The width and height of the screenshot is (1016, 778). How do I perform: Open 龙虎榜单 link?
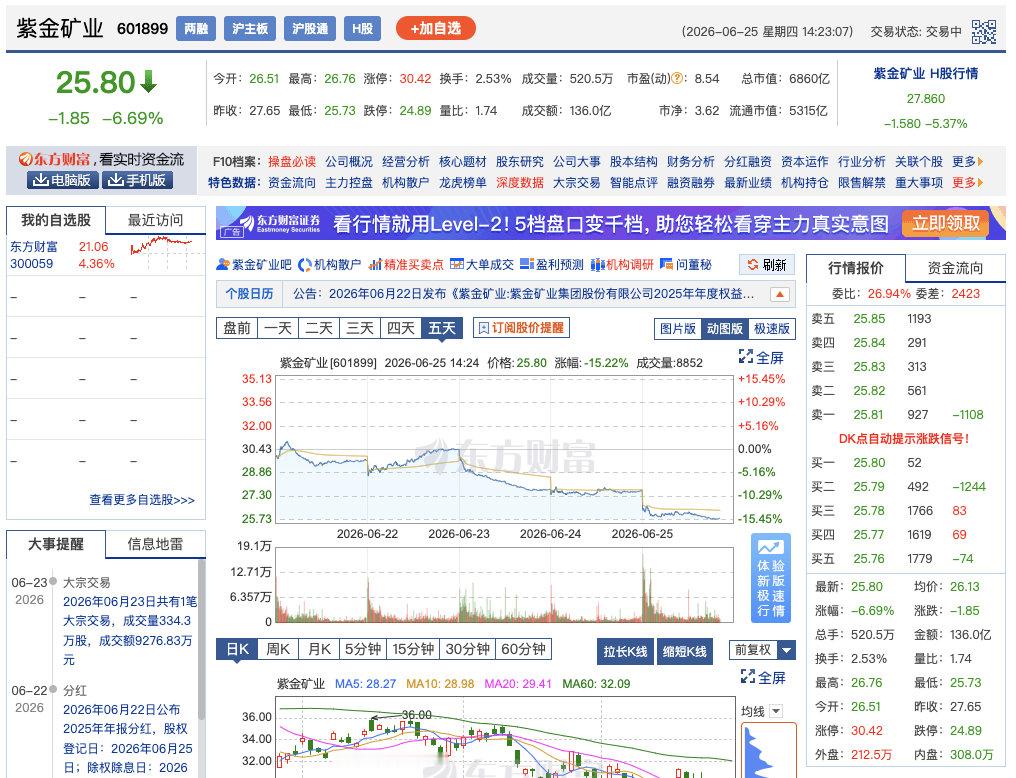tap(463, 183)
